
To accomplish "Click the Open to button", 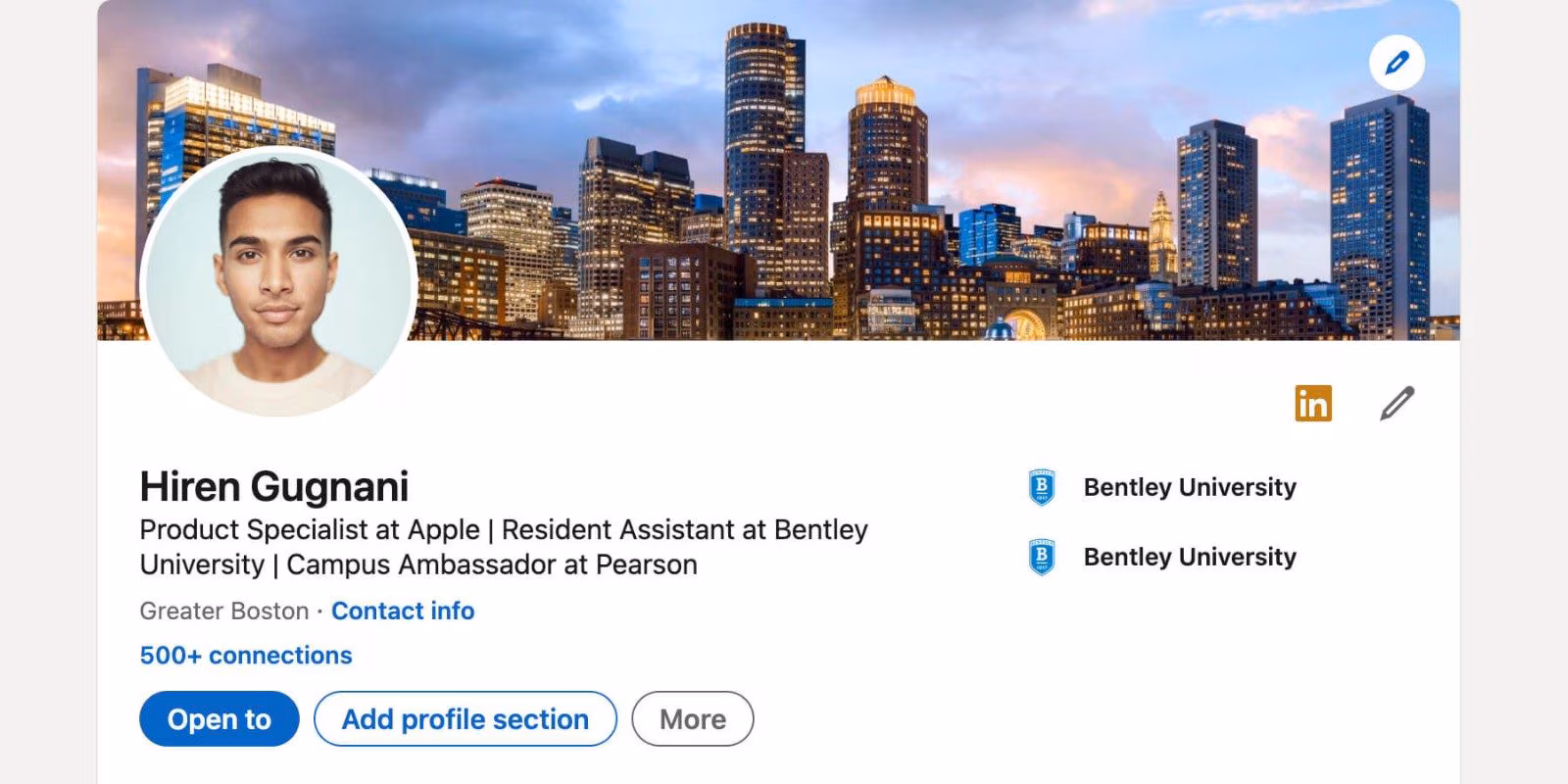I will (x=219, y=718).
